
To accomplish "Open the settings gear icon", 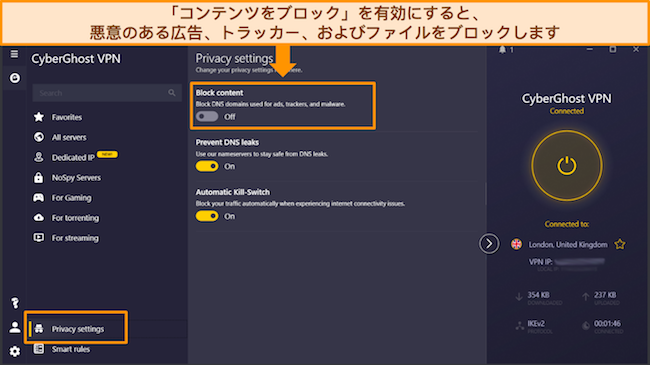I will pos(15,351).
